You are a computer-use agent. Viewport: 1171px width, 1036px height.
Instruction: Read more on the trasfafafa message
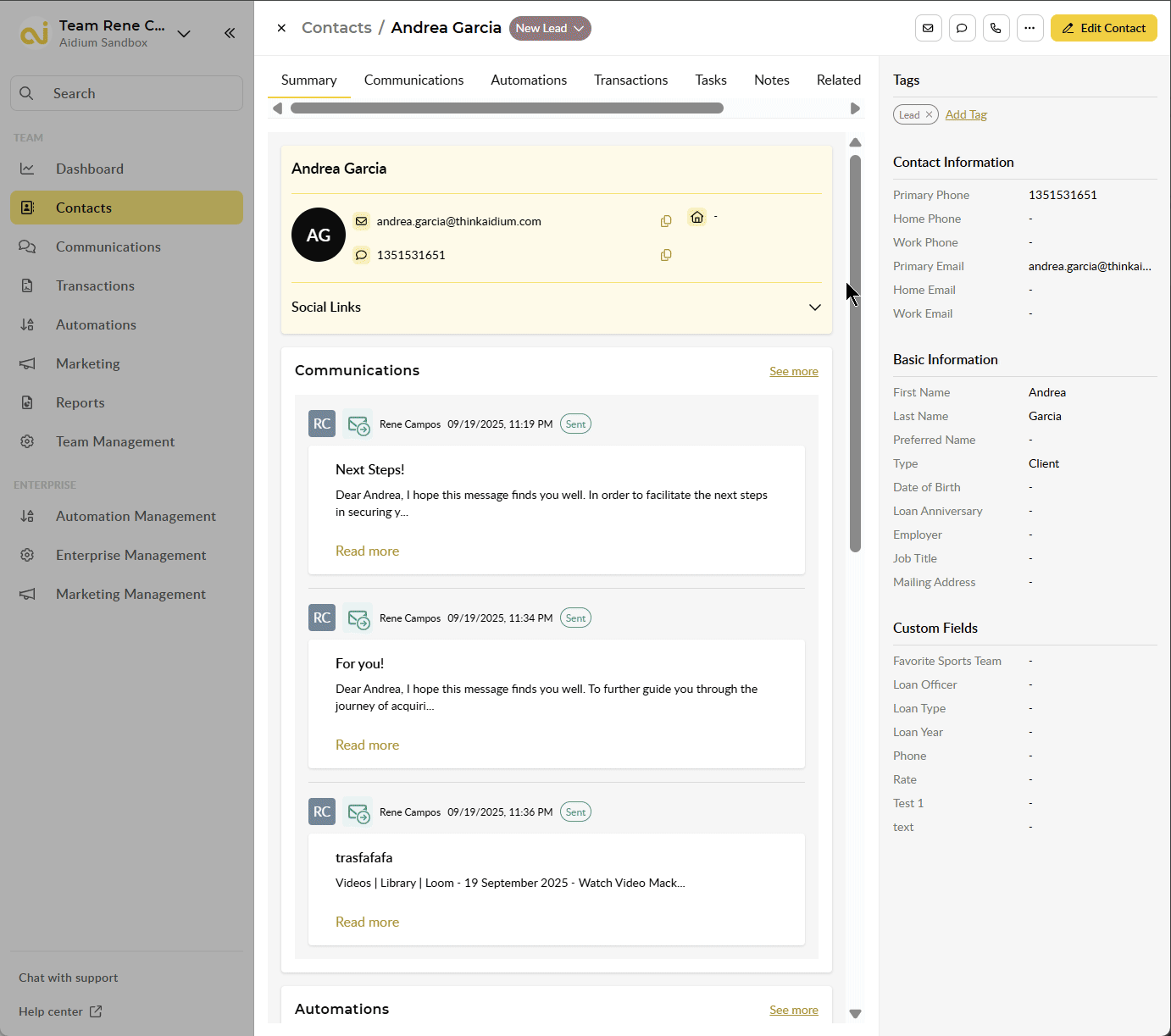[367, 922]
